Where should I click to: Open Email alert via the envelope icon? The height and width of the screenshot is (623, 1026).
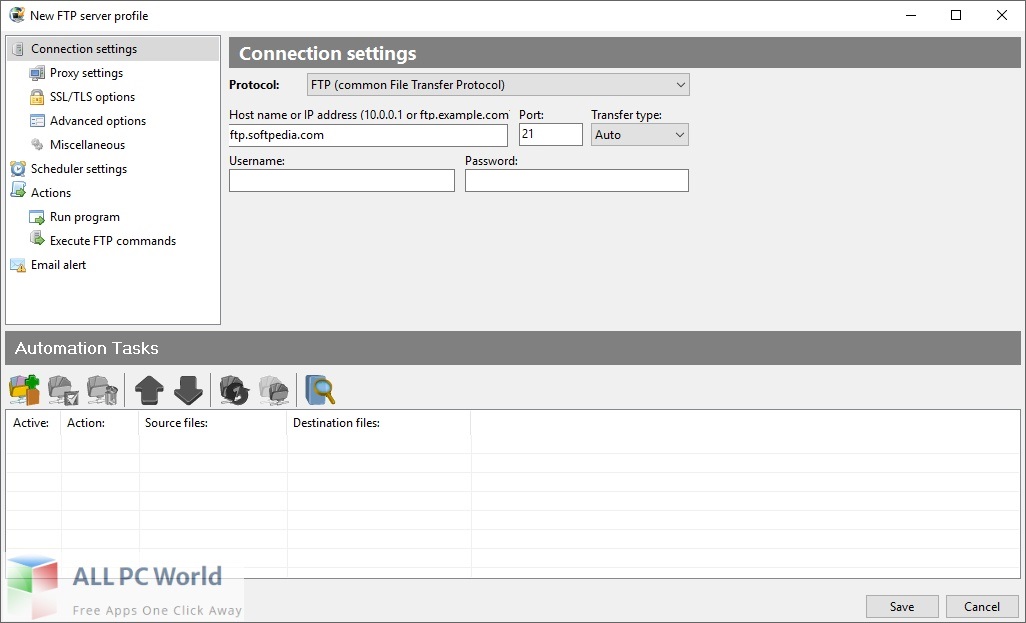(x=18, y=265)
